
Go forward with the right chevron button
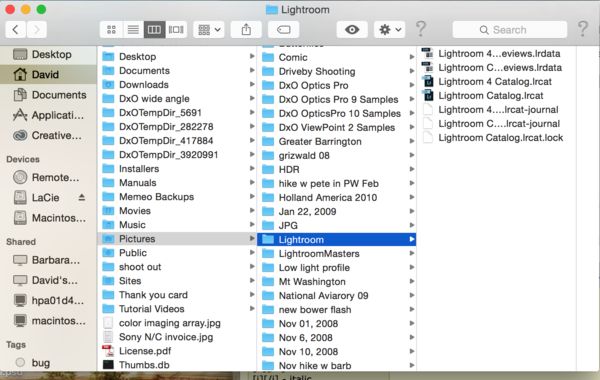(x=37, y=29)
